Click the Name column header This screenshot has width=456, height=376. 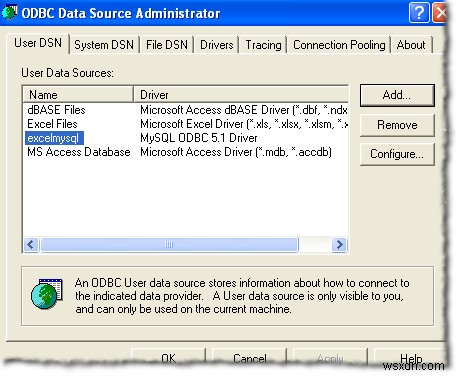point(78,95)
